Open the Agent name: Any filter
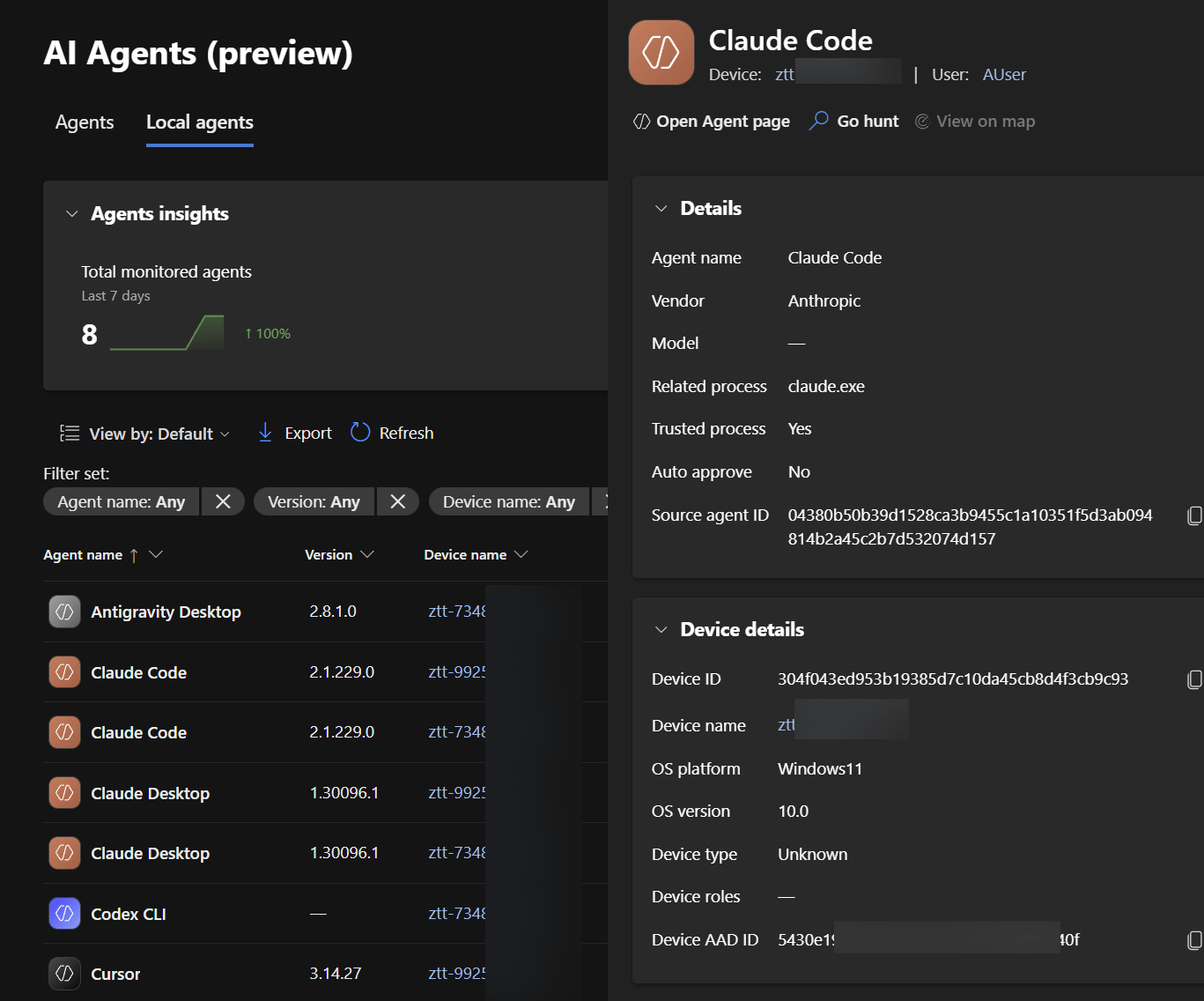The image size is (1204, 1001). [x=122, y=501]
